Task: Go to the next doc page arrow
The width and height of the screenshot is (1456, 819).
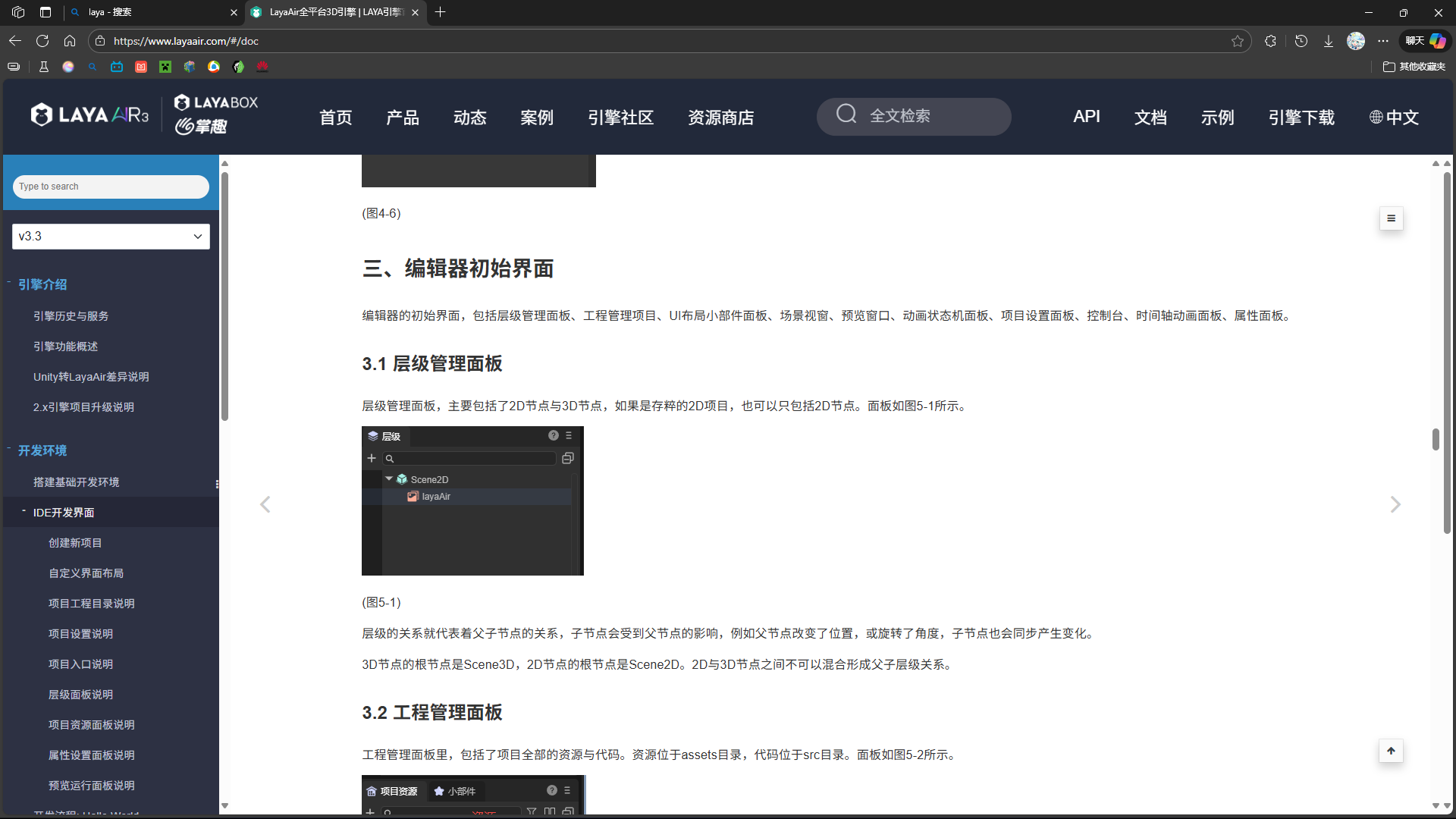Action: (1395, 504)
